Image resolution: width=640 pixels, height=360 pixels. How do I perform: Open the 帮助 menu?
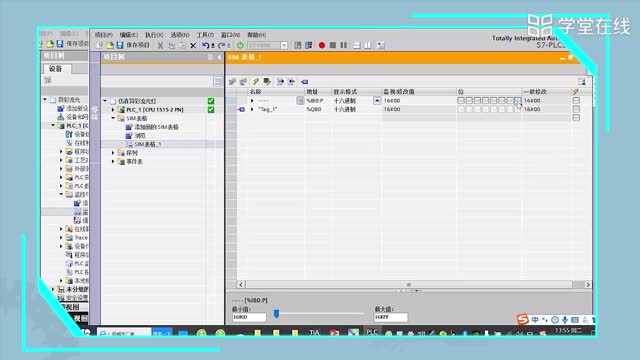pyautogui.click(x=257, y=35)
